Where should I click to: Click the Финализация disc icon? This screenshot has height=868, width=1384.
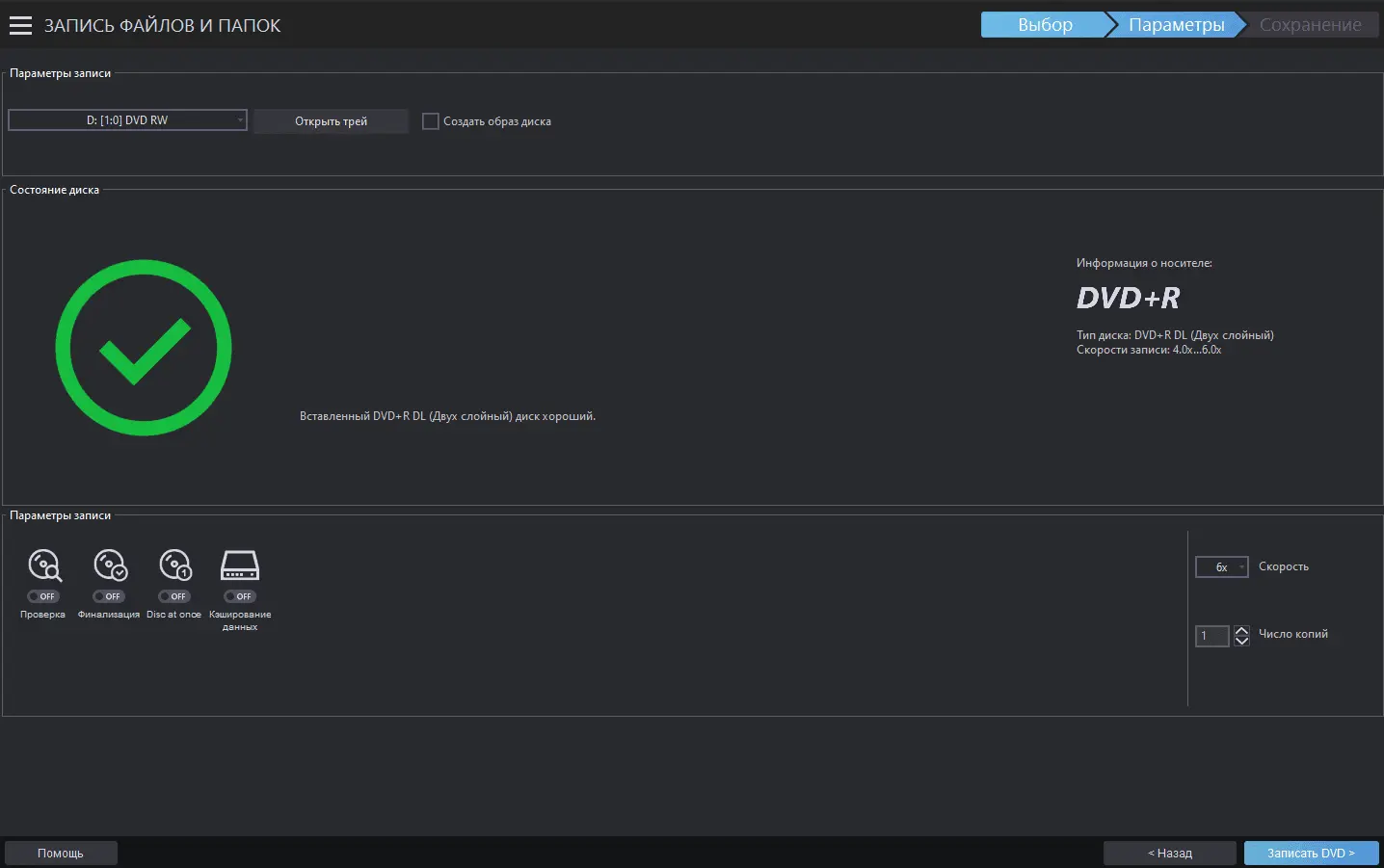pyautogui.click(x=110, y=566)
